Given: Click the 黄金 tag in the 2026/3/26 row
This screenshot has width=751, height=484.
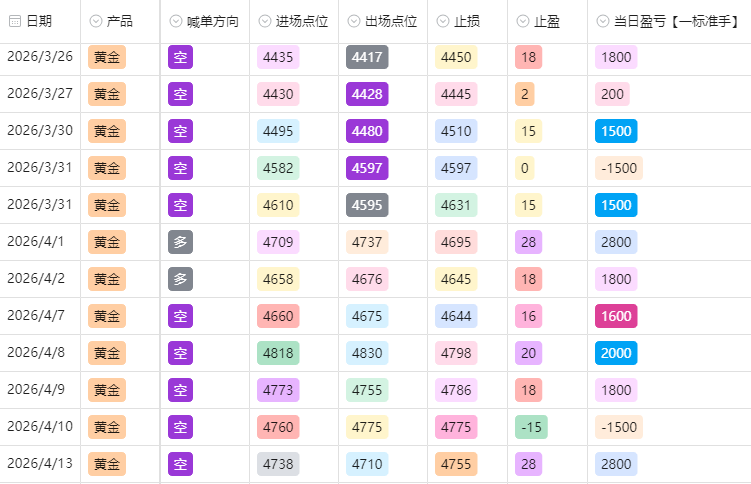Looking at the screenshot, I should click(x=107, y=57).
